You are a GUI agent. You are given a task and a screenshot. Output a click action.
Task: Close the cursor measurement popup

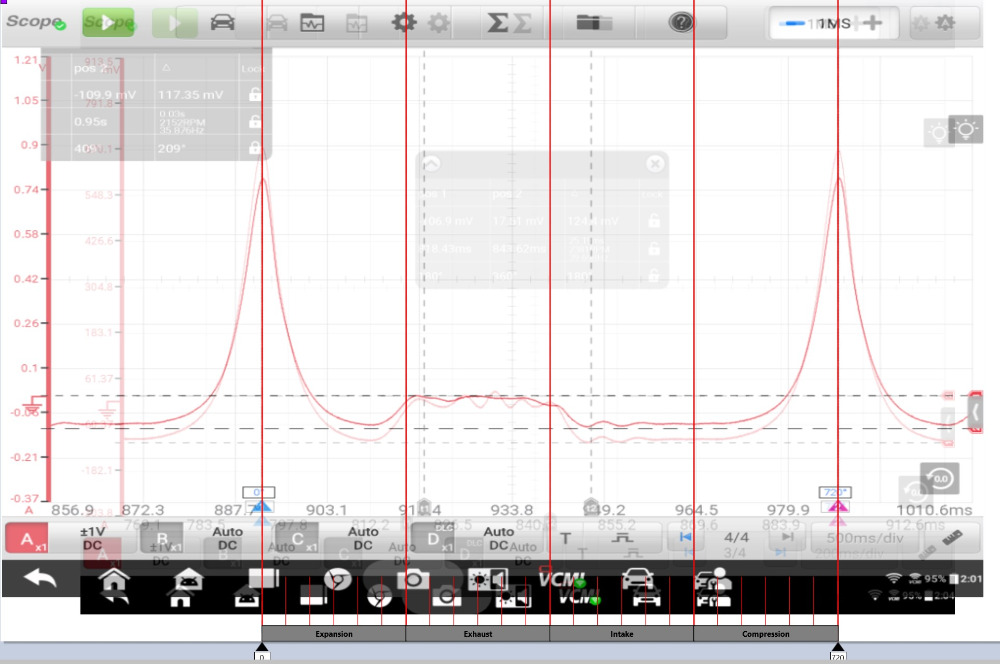[x=654, y=164]
